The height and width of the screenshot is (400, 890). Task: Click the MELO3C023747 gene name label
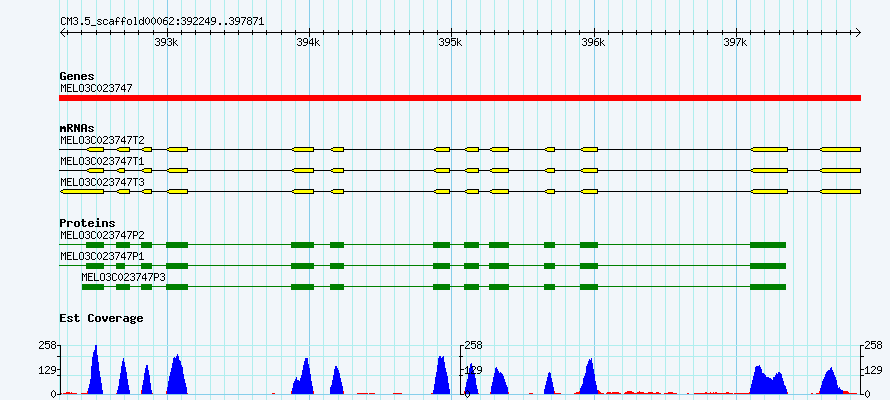point(96,88)
